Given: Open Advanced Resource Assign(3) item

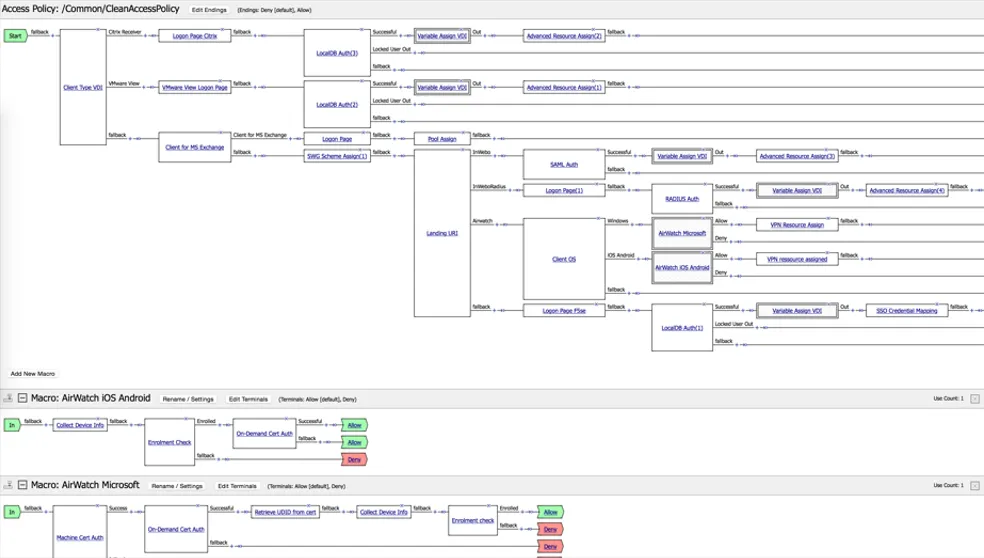Looking at the screenshot, I should (x=797, y=156).
